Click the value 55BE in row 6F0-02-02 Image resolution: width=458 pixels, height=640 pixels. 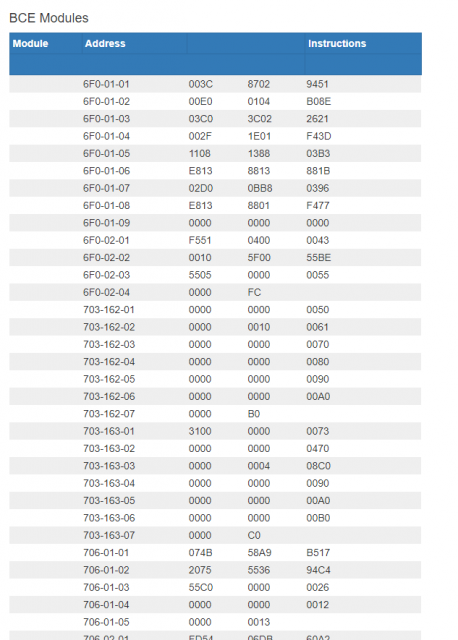318,258
